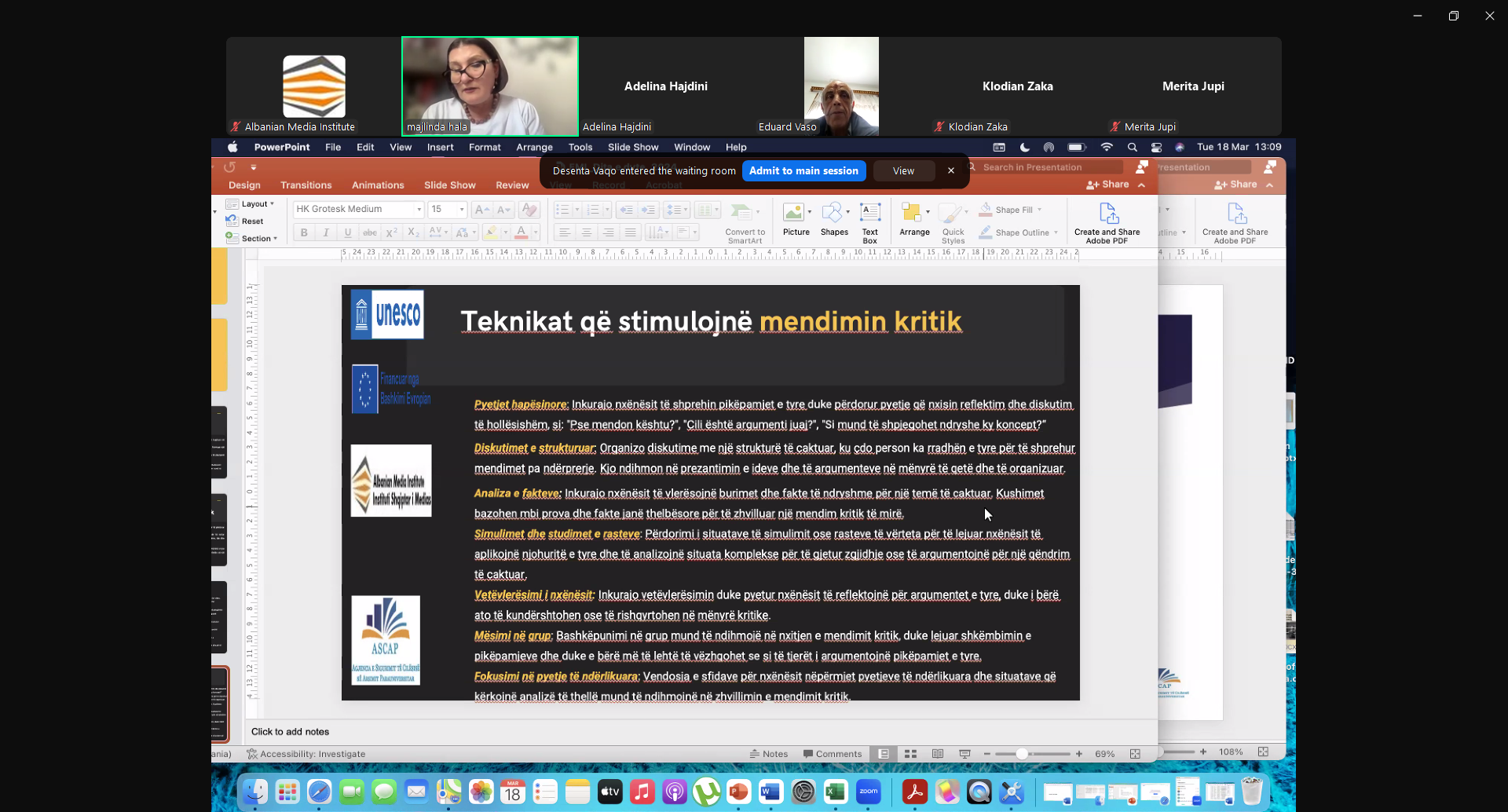Adjust the zoom slider handle

1022,754
